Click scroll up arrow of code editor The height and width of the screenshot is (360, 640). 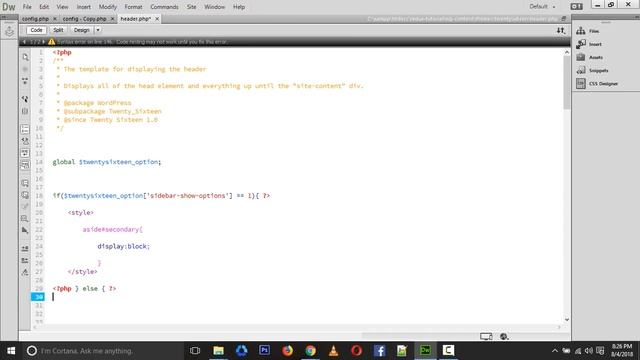pyautogui.click(x=567, y=52)
